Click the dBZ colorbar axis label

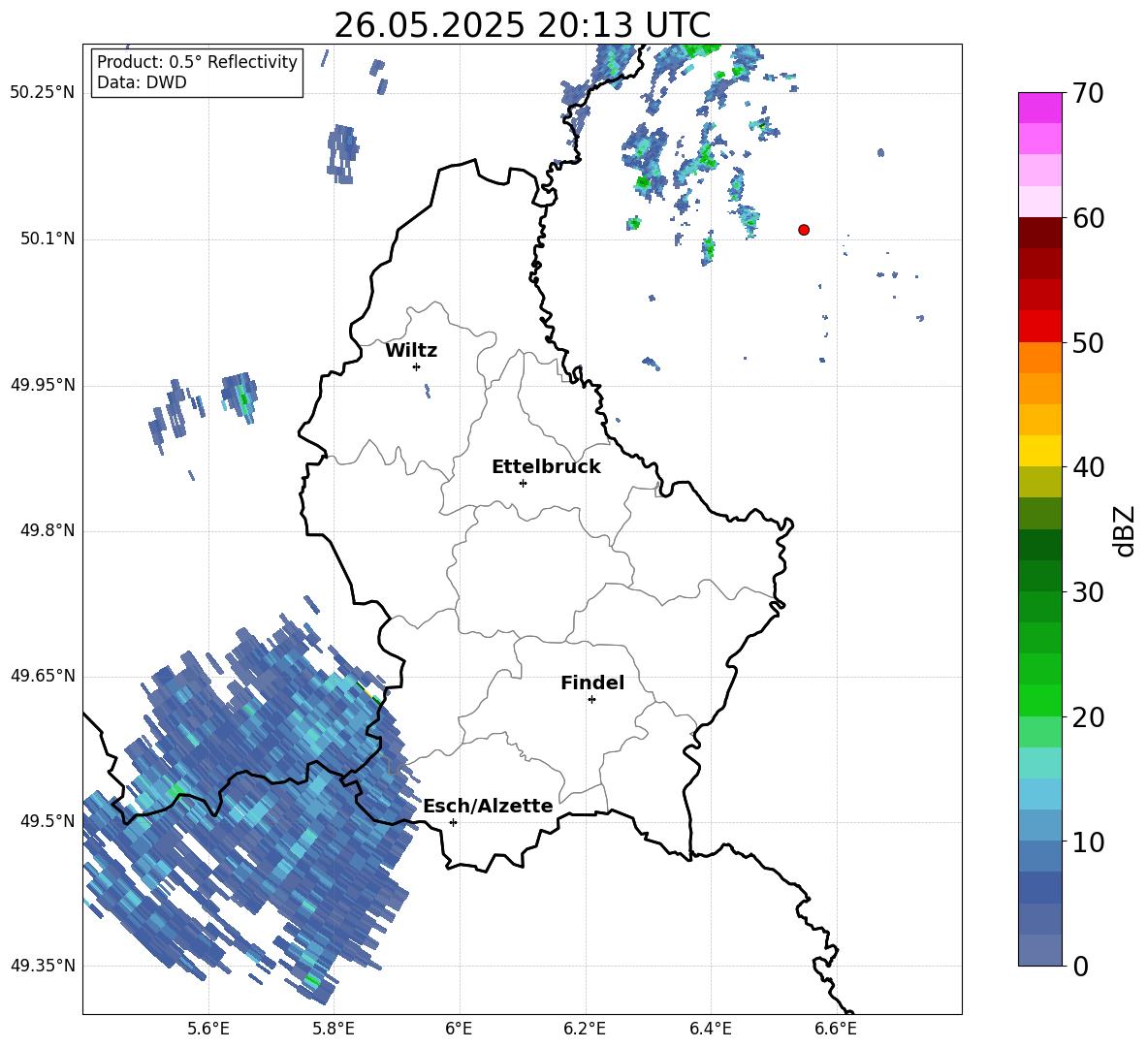pos(1126,530)
